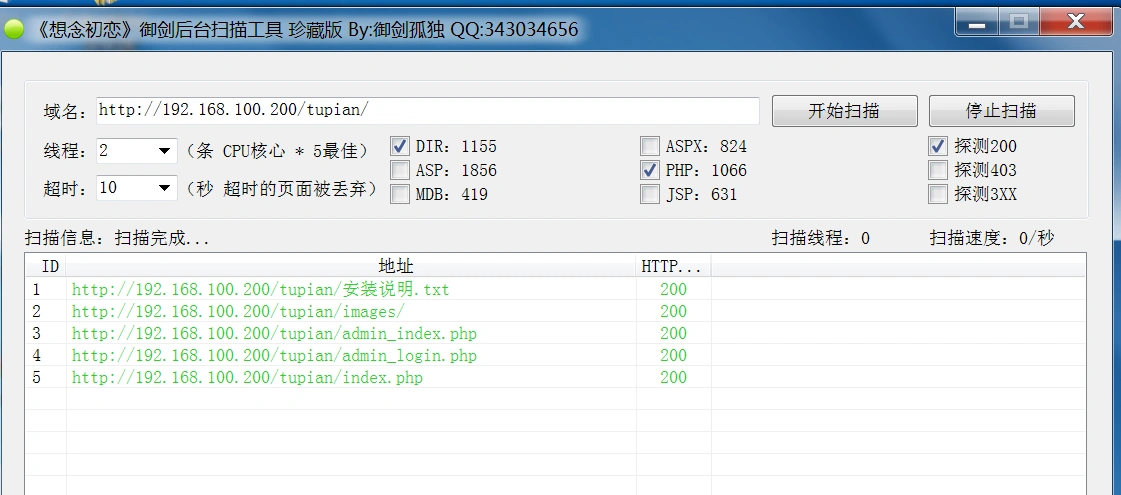This screenshot has width=1121, height=495.
Task: Click the green app icon in title bar
Action: click(14, 29)
